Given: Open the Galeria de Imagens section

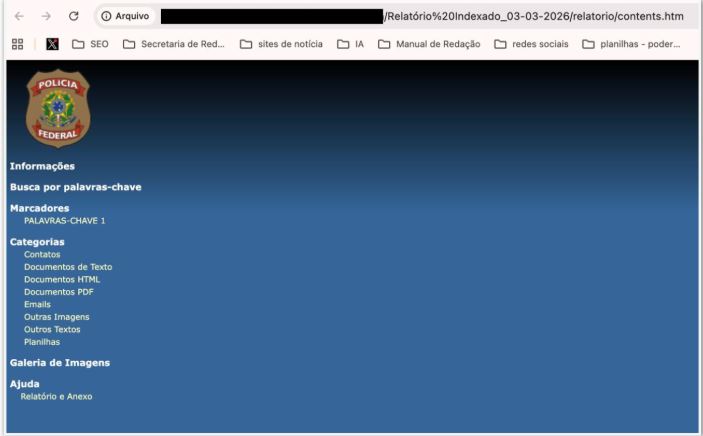Looking at the screenshot, I should (x=60, y=363).
